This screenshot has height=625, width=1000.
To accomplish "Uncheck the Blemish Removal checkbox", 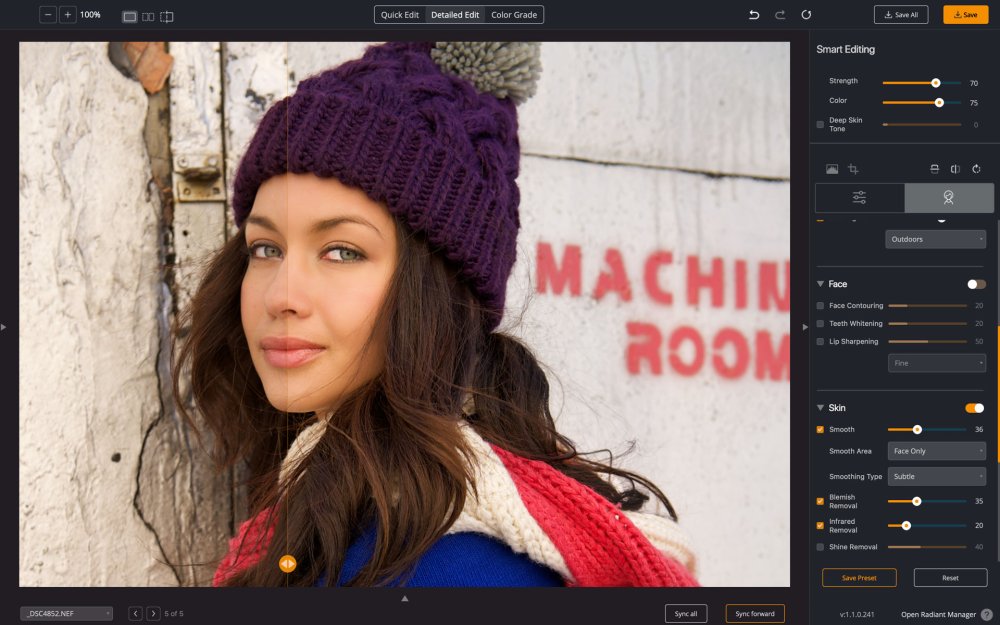I will [820, 501].
